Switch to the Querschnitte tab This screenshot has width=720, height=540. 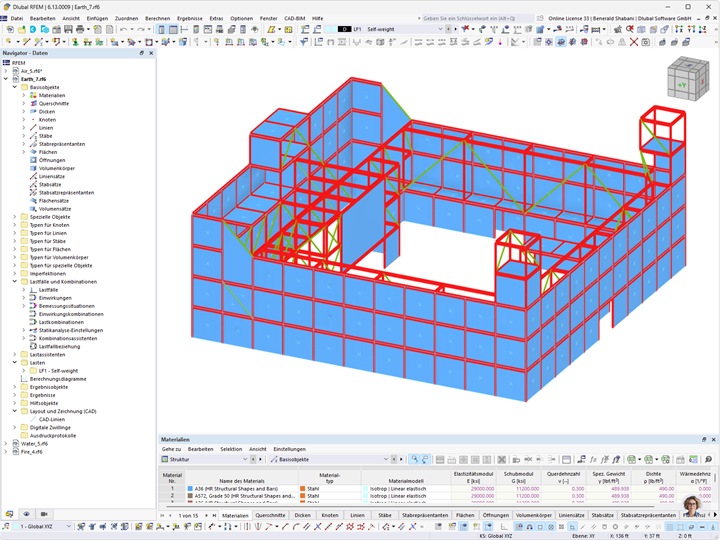tap(270, 516)
